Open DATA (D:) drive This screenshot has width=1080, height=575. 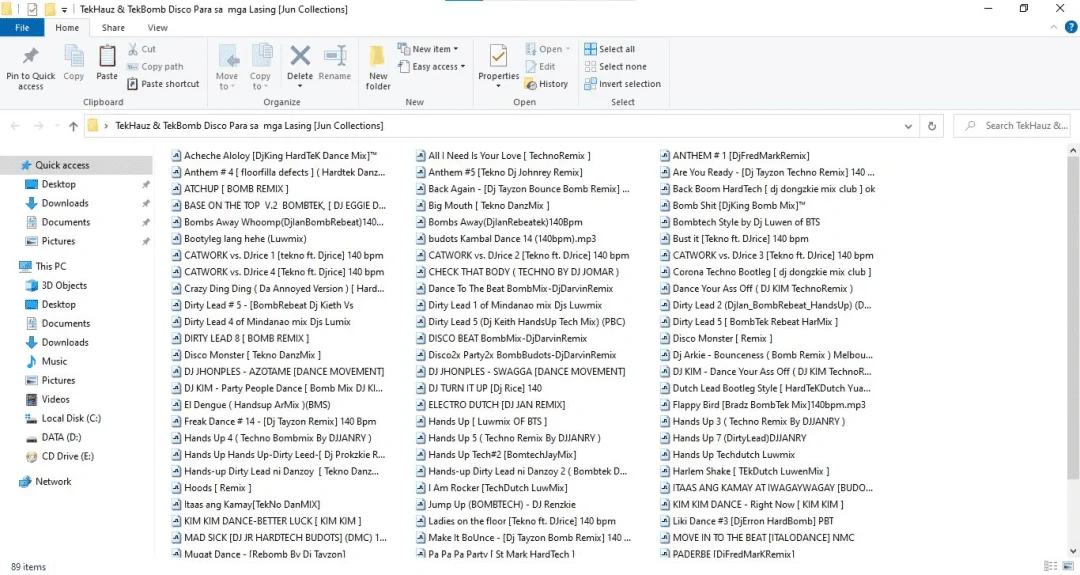(x=61, y=437)
